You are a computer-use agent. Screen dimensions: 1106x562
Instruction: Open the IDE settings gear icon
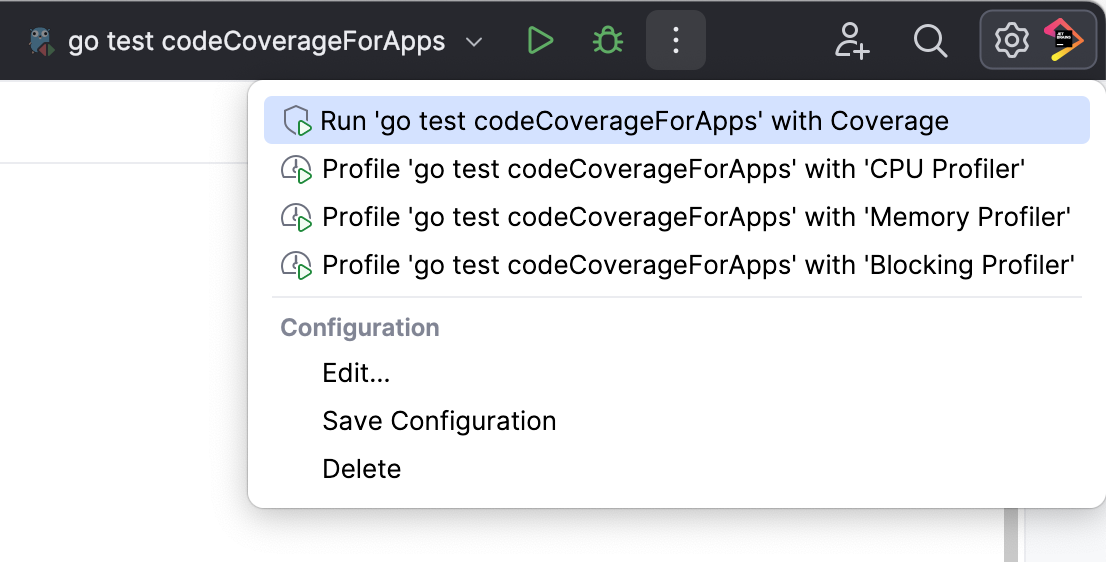point(1011,41)
